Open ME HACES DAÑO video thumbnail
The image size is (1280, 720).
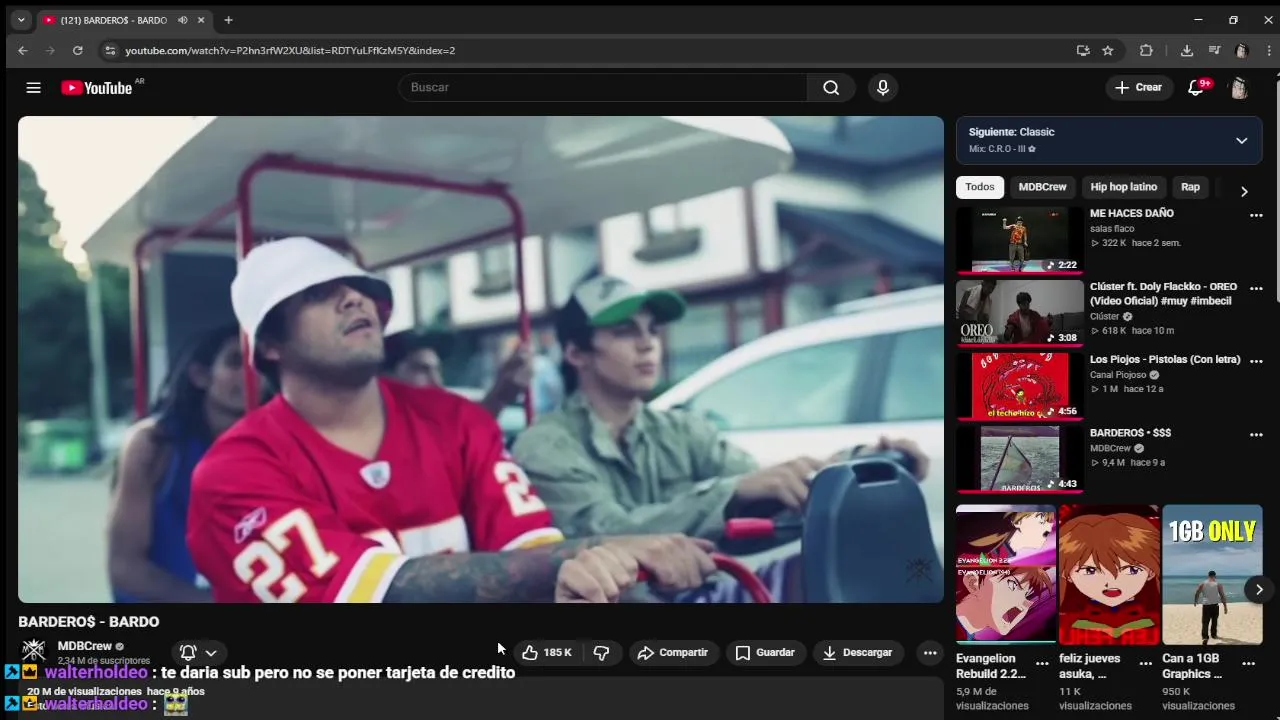tap(1019, 240)
